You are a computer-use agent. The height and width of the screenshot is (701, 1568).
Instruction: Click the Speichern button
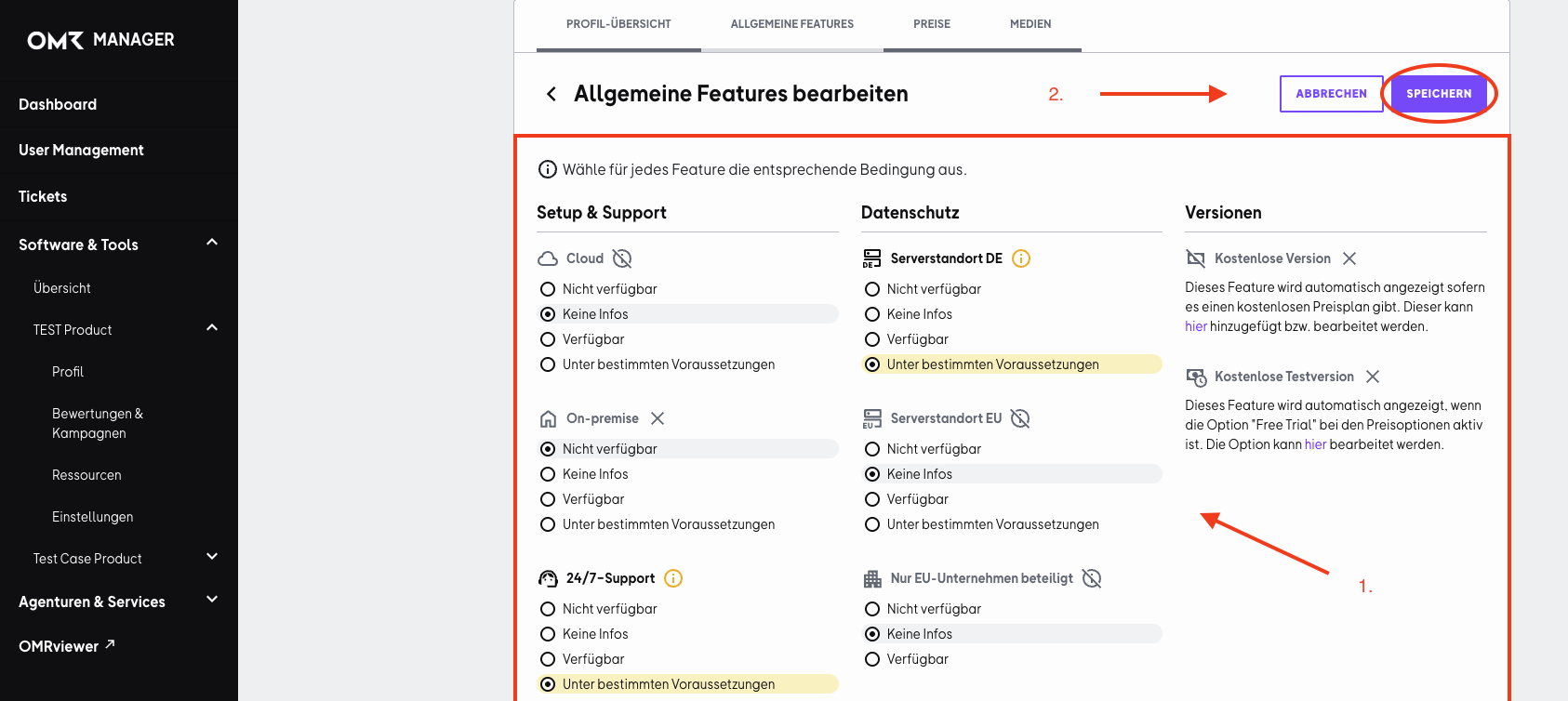(x=1439, y=94)
